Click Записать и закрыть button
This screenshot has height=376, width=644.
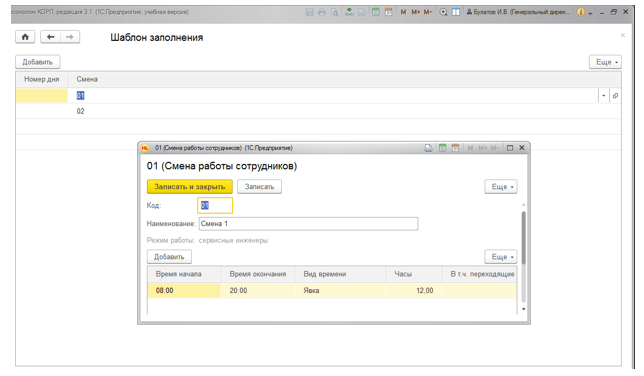point(190,187)
